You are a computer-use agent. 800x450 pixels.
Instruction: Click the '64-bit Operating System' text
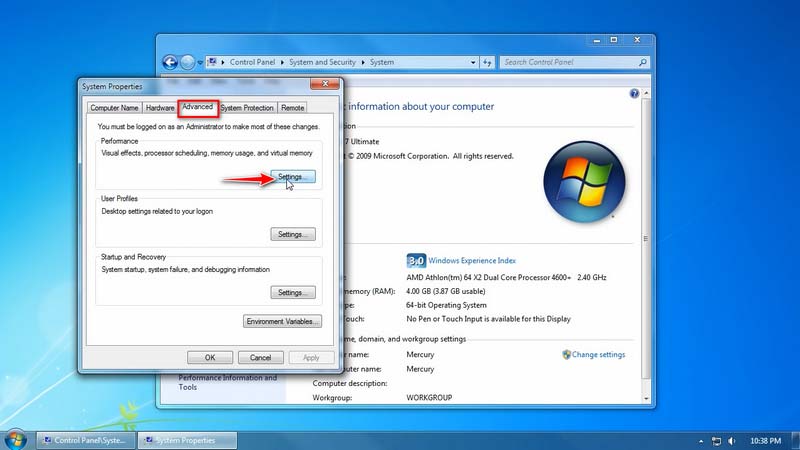pos(446,305)
